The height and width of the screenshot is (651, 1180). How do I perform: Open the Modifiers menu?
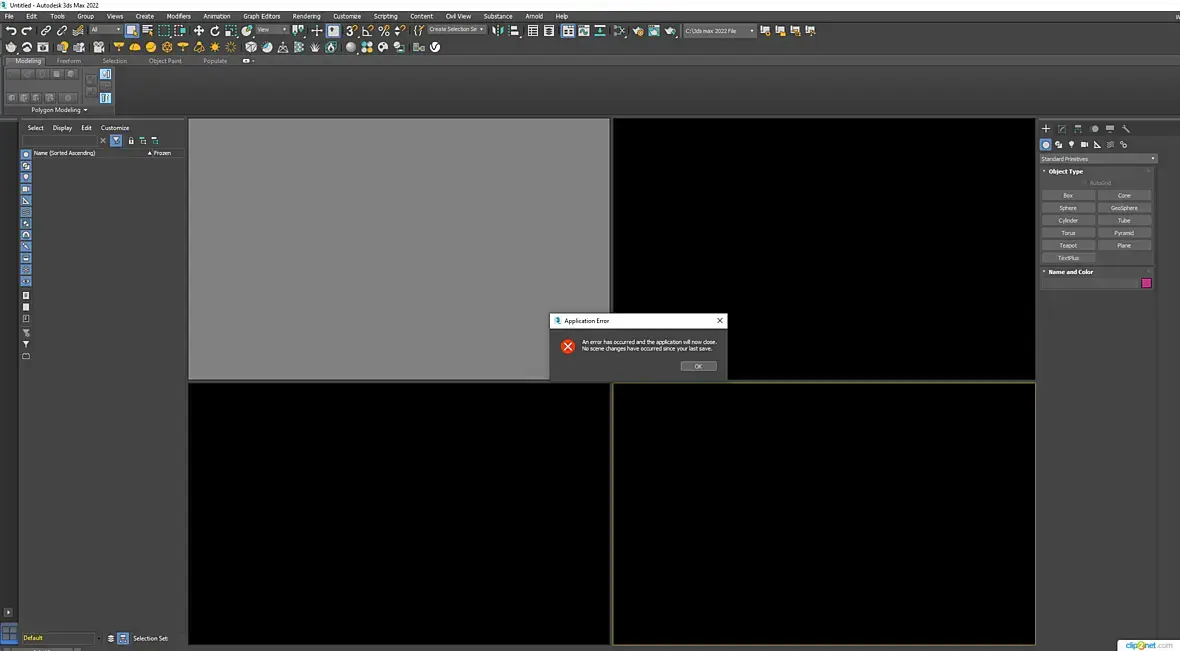pyautogui.click(x=178, y=16)
